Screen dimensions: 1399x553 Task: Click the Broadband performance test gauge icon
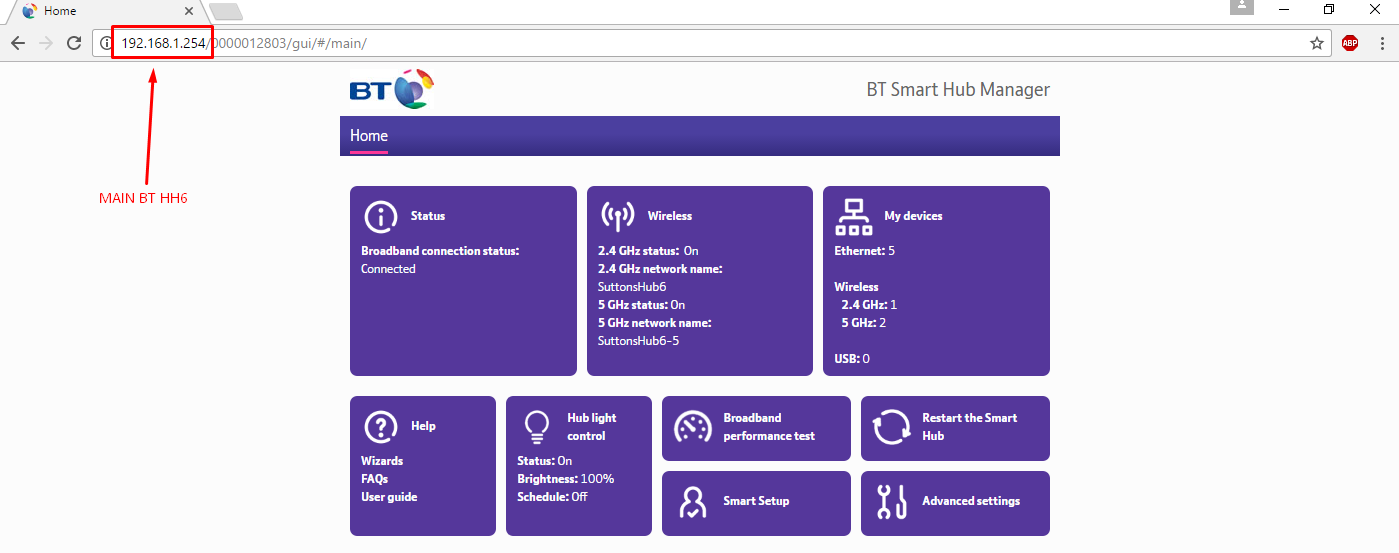click(x=692, y=427)
